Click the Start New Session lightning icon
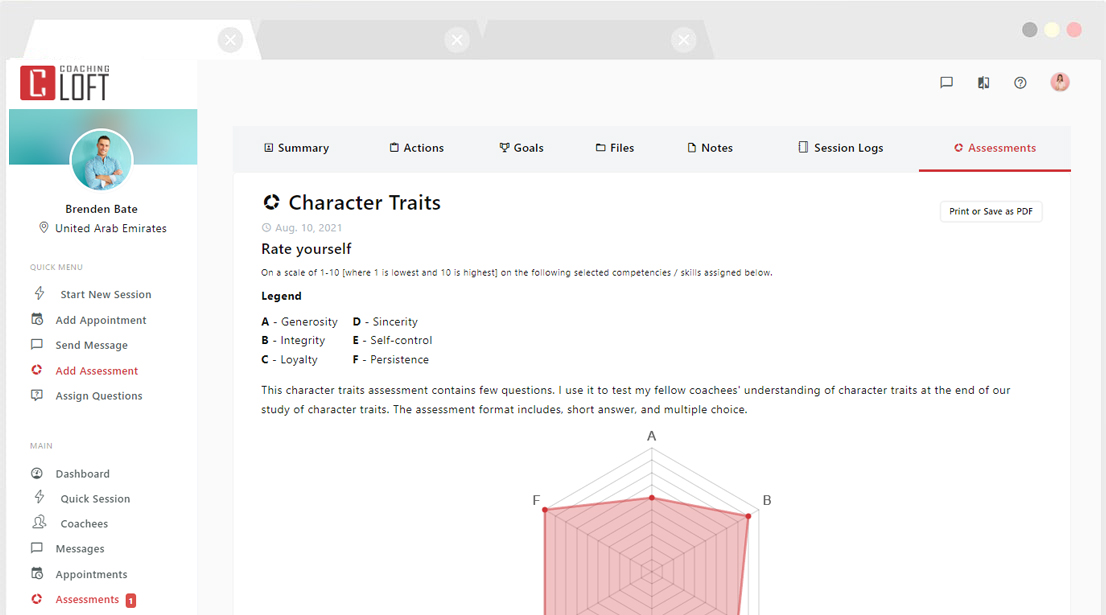Image resolution: width=1106 pixels, height=615 pixels. 40,294
